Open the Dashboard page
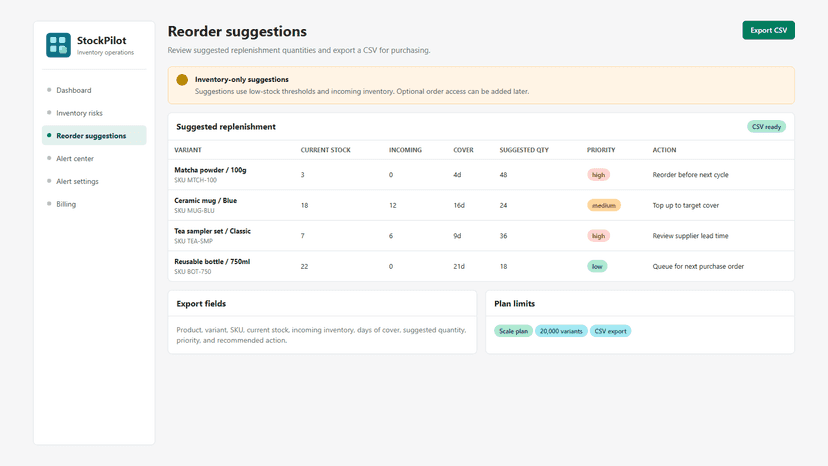Image resolution: width=828 pixels, height=466 pixels. click(94, 90)
